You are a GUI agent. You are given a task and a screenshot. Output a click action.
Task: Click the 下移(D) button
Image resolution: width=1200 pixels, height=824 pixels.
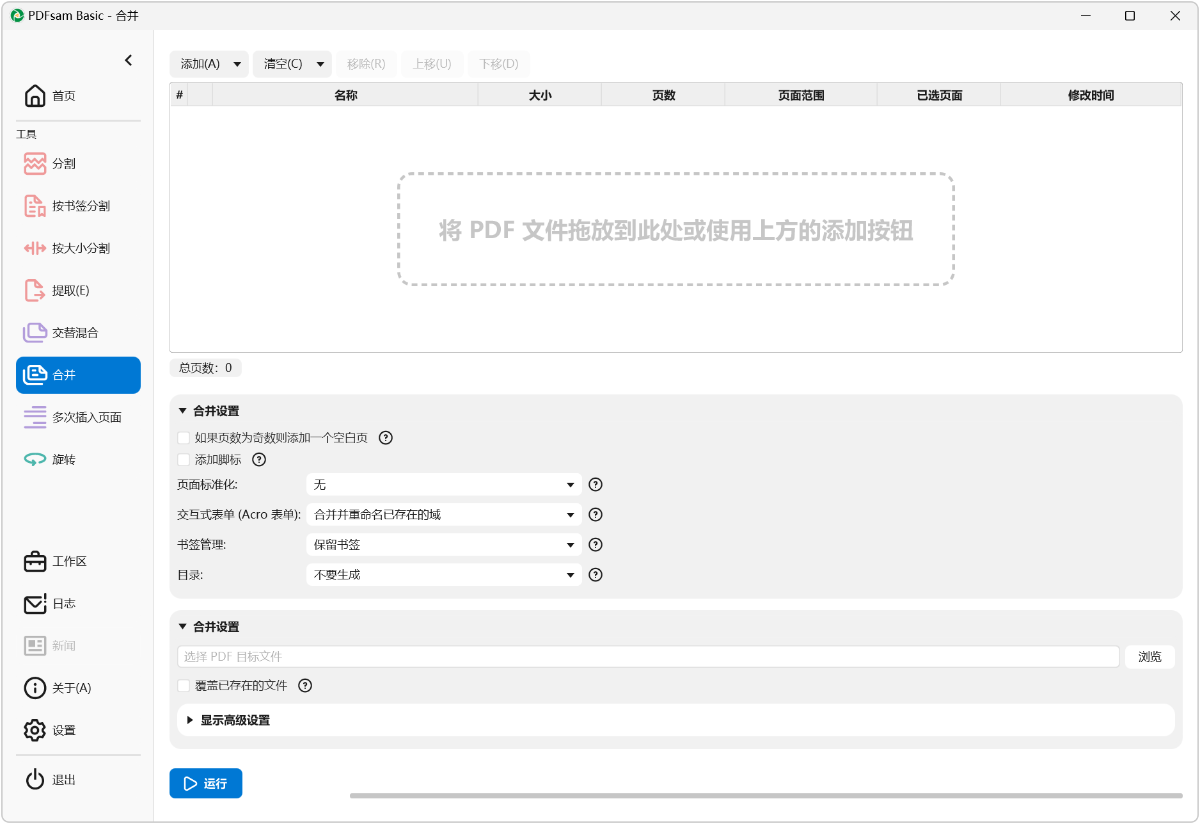[499, 64]
